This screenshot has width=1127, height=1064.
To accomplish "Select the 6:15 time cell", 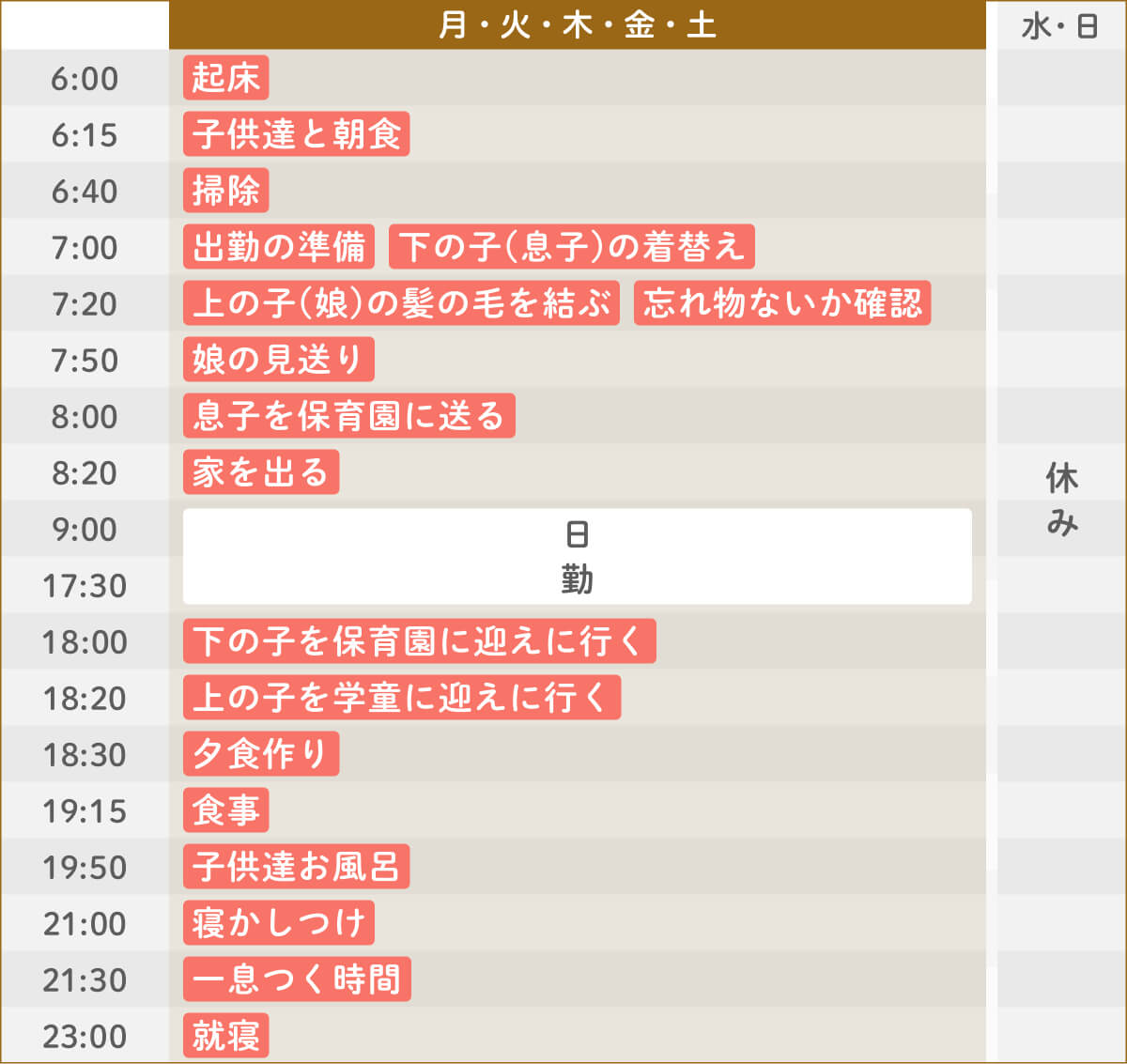I will tap(85, 134).
